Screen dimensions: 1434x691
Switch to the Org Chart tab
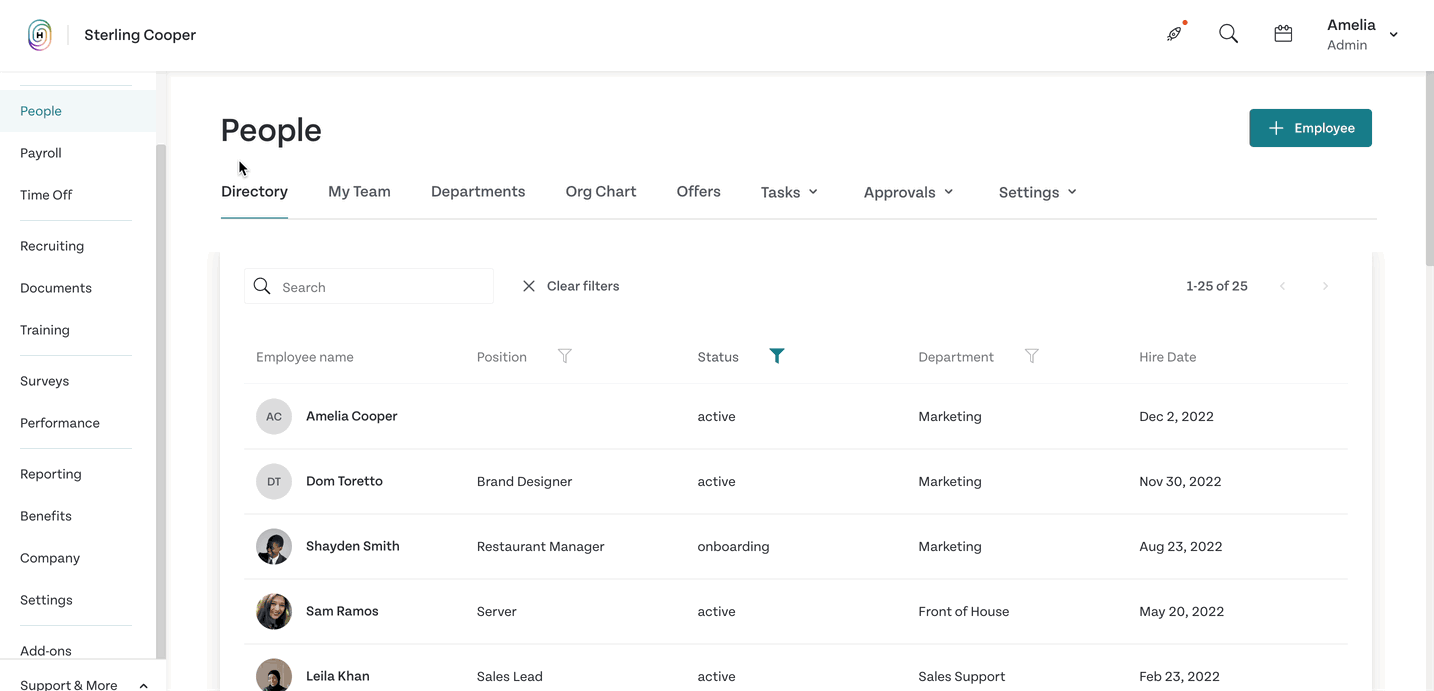point(601,191)
